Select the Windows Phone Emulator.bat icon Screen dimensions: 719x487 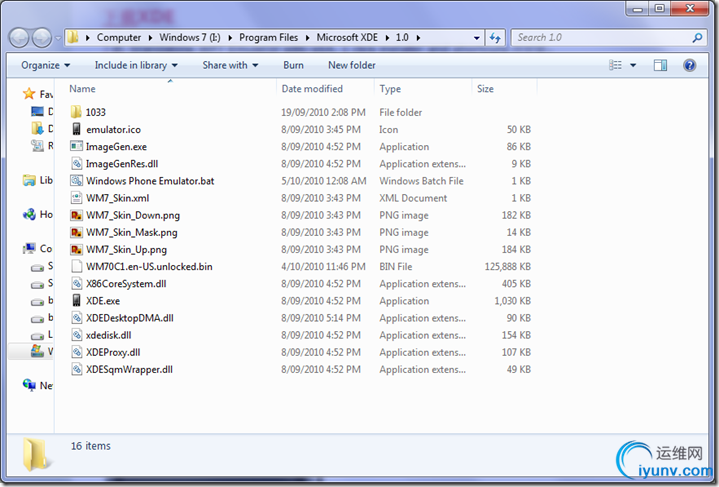click(76, 181)
